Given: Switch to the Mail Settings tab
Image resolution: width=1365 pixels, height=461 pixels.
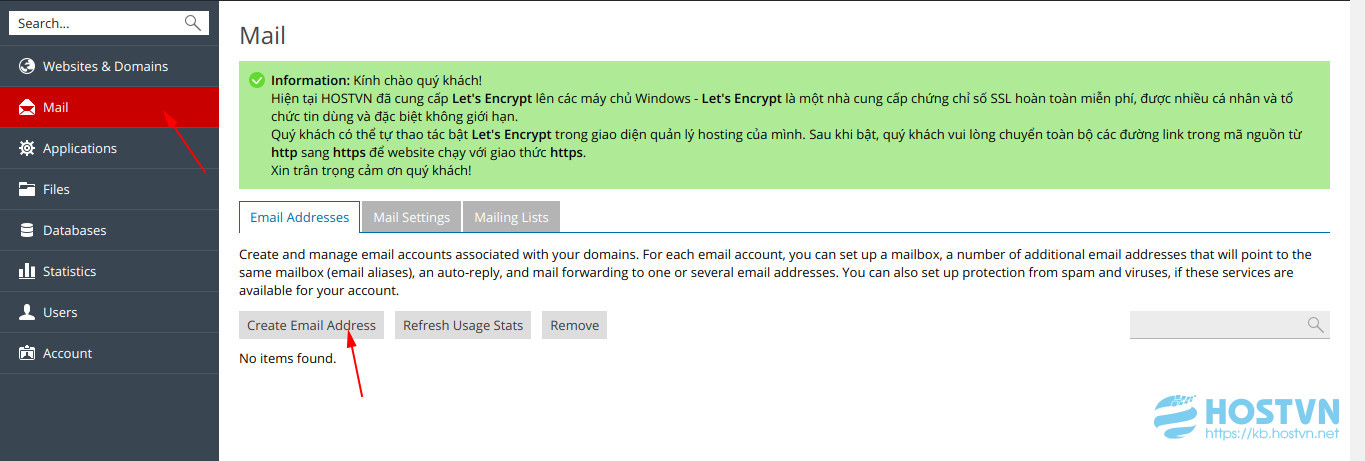Looking at the screenshot, I should pyautogui.click(x=412, y=217).
